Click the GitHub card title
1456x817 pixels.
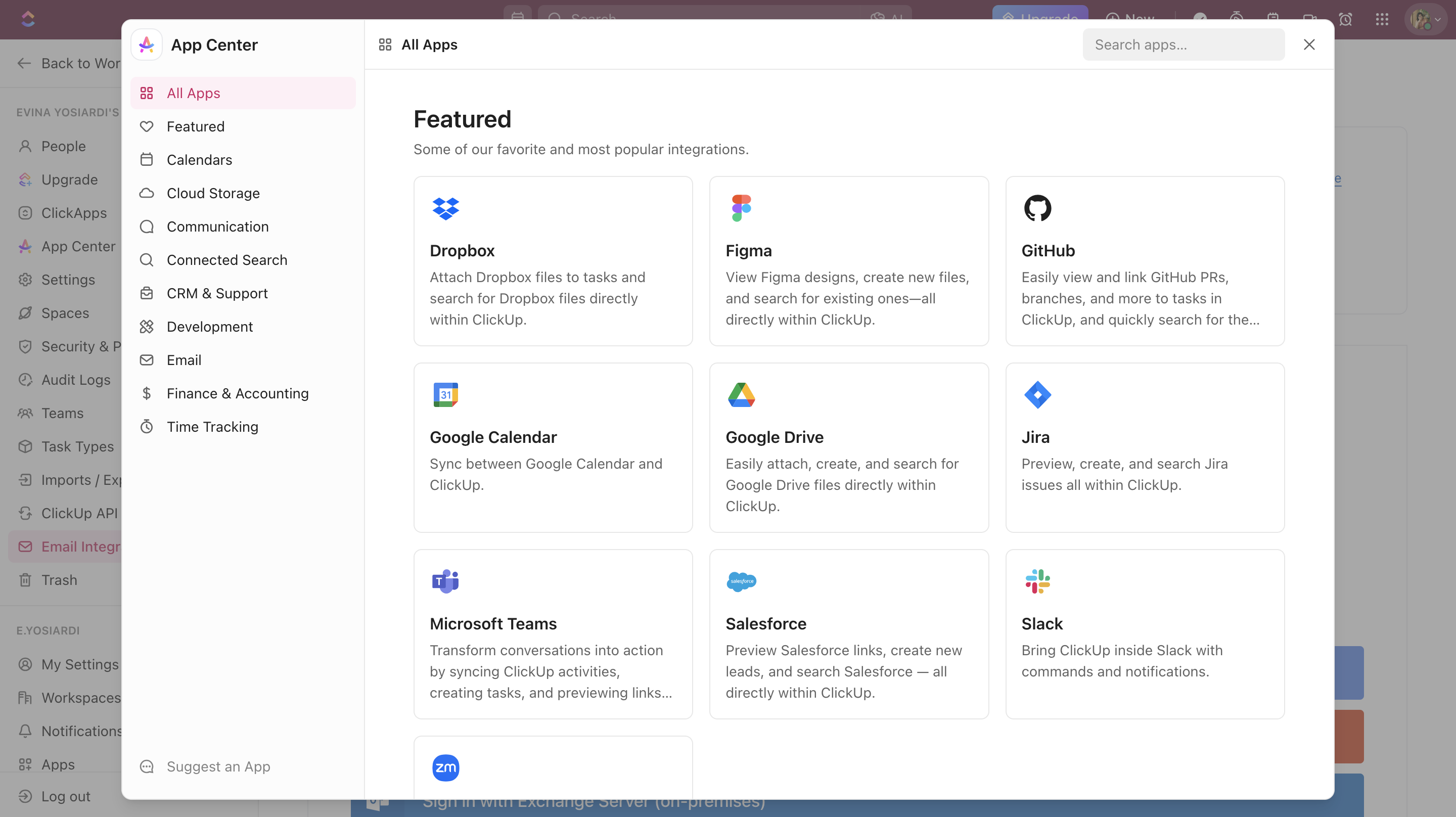point(1048,250)
